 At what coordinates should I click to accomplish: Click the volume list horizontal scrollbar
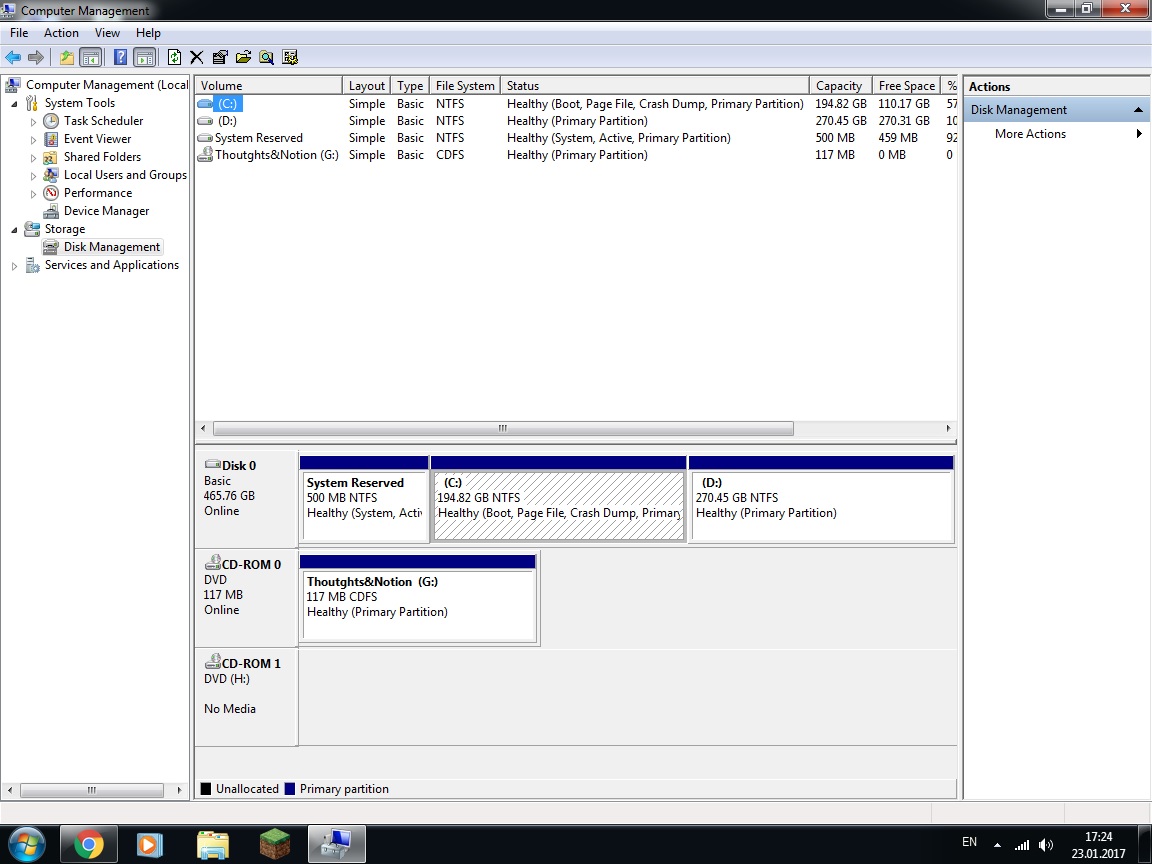click(x=503, y=428)
